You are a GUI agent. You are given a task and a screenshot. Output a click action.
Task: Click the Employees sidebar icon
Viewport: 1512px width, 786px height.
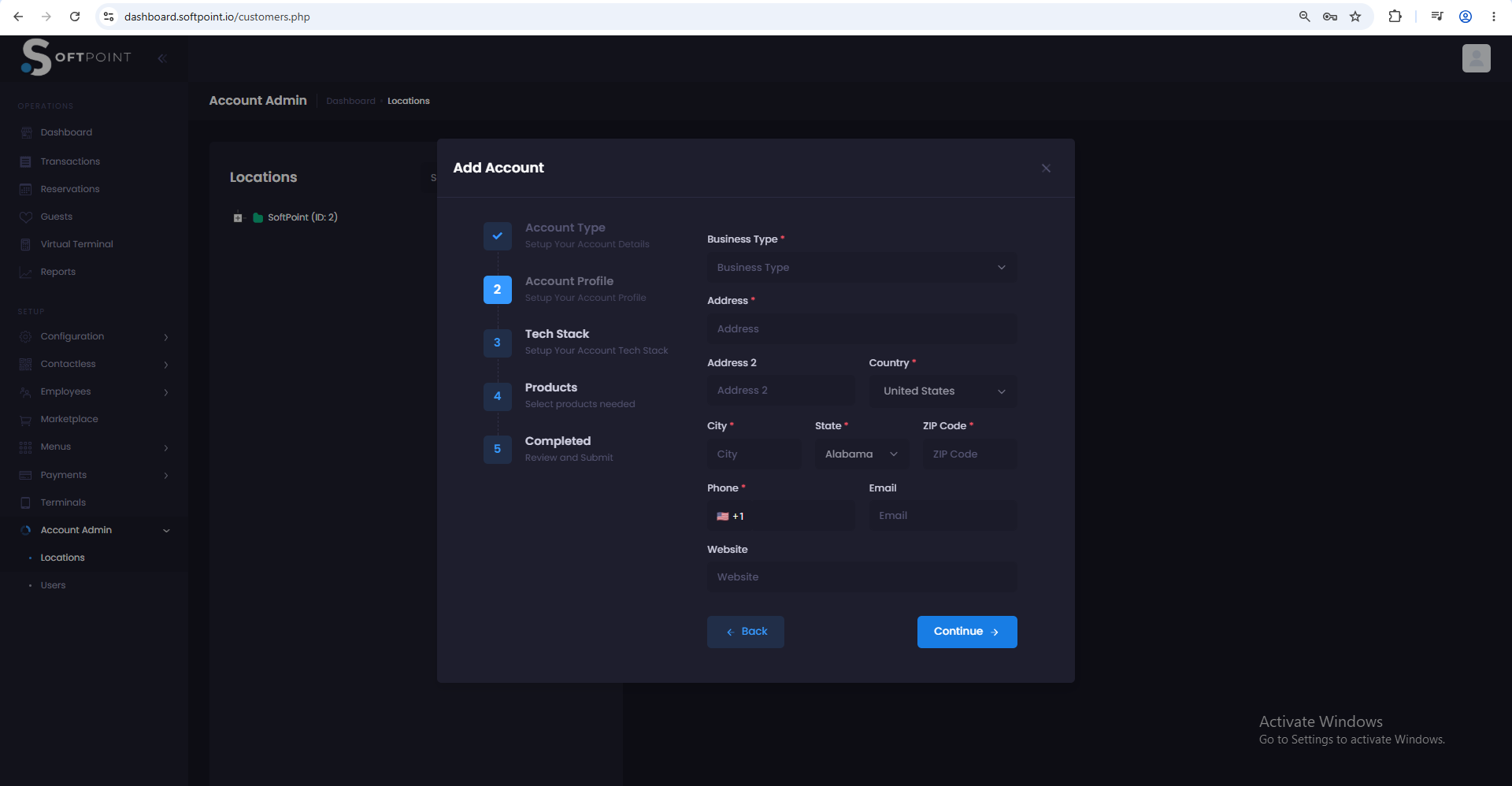click(26, 391)
